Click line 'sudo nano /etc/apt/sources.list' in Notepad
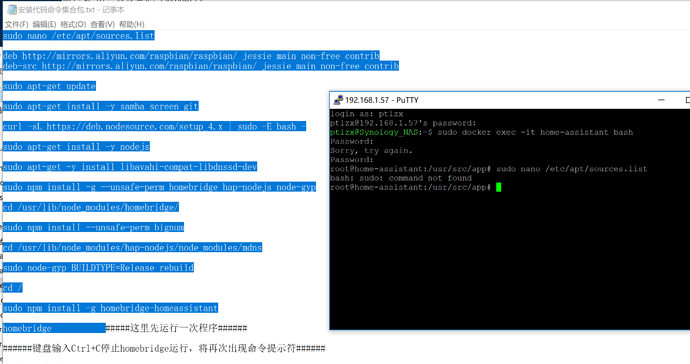 [78, 36]
